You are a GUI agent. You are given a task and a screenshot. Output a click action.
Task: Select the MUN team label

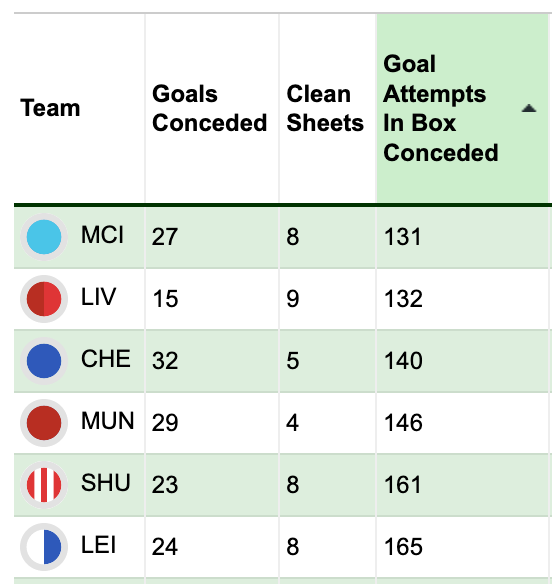[x=107, y=421]
